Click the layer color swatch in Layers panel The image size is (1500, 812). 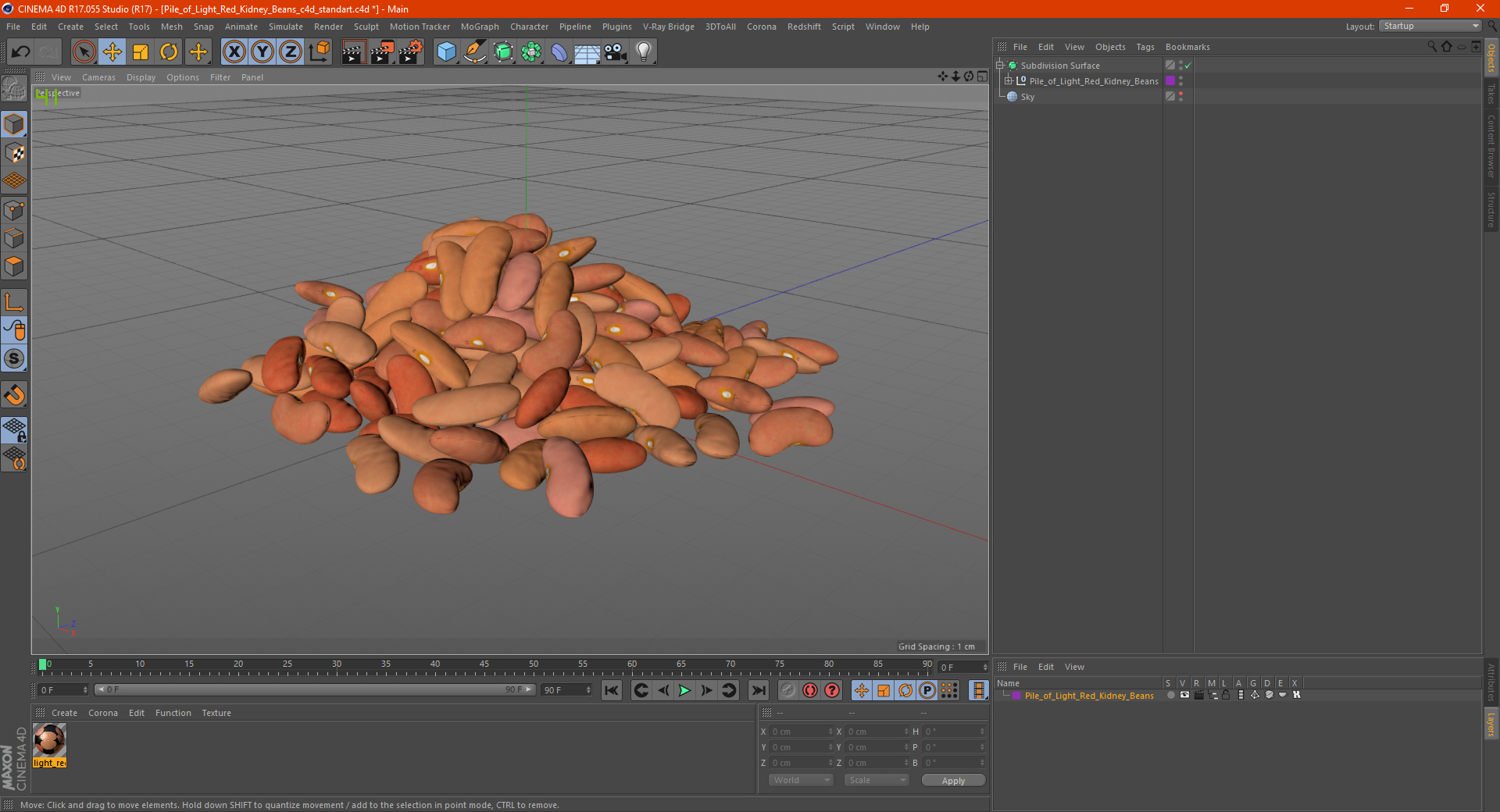[1016, 696]
